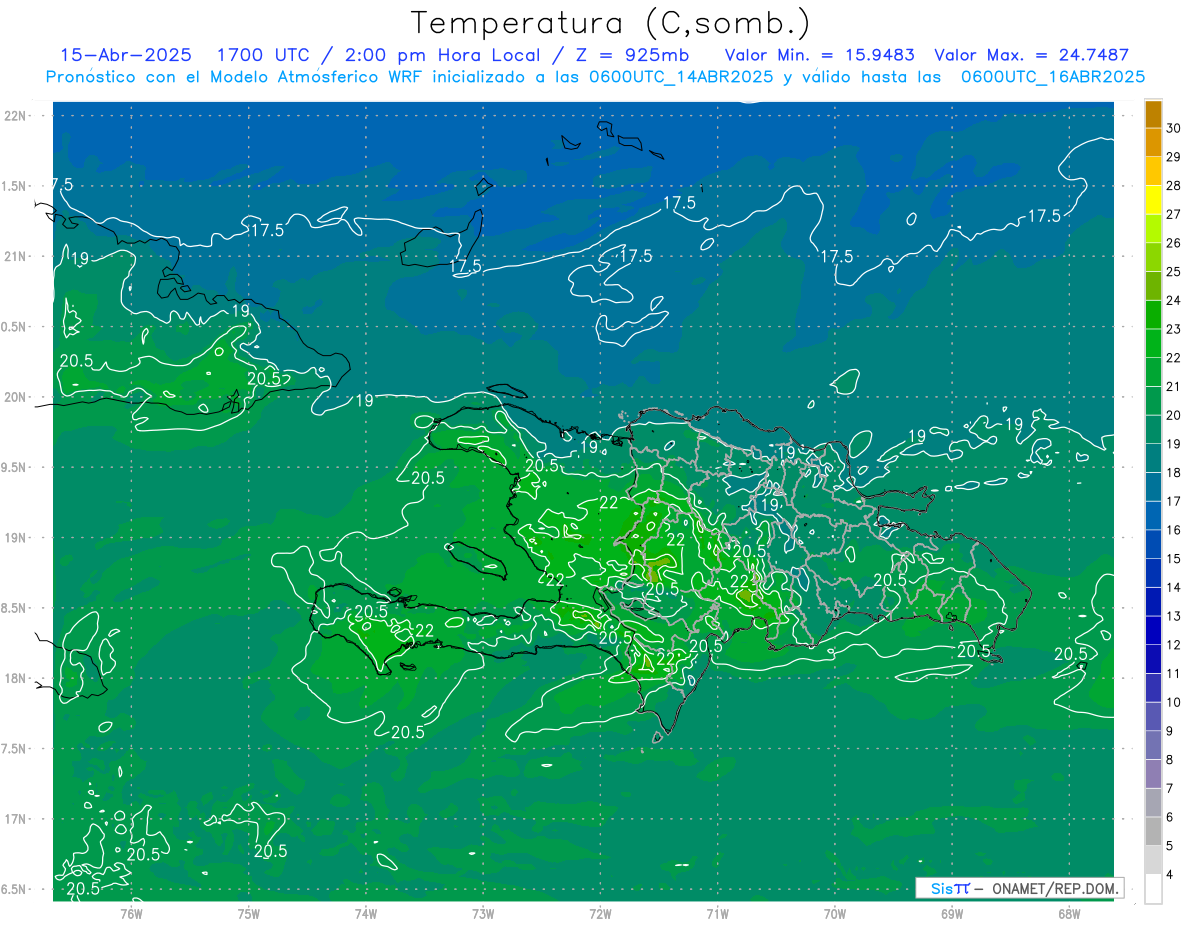
Task: Click the 17N latitude axis label
Action: click(x=15, y=819)
